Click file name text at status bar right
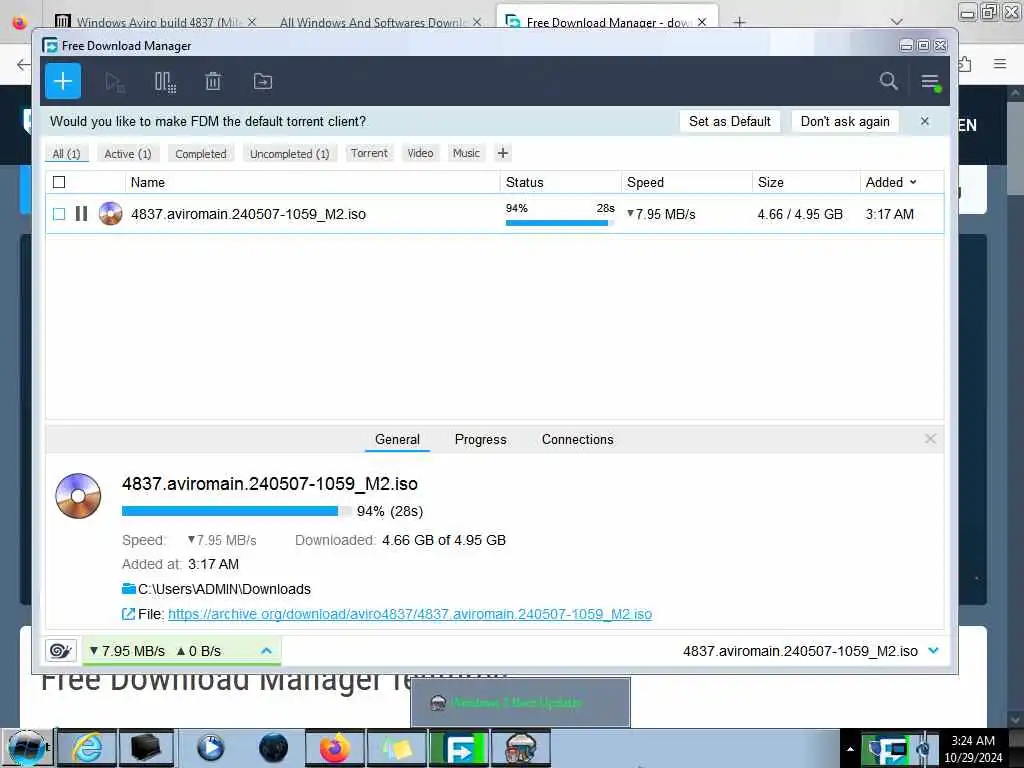The width and height of the screenshot is (1024, 768). coord(800,651)
